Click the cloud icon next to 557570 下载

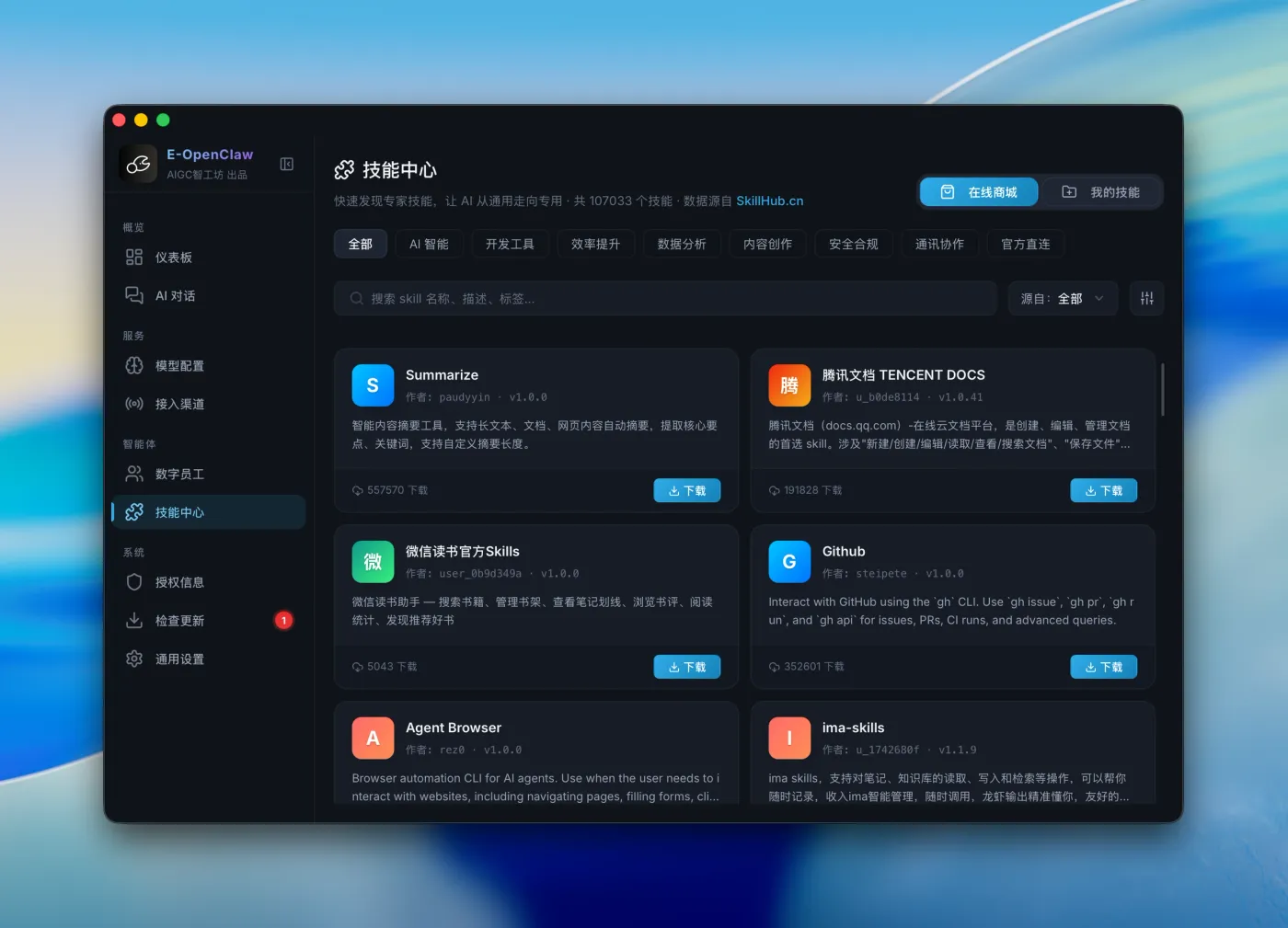(357, 491)
